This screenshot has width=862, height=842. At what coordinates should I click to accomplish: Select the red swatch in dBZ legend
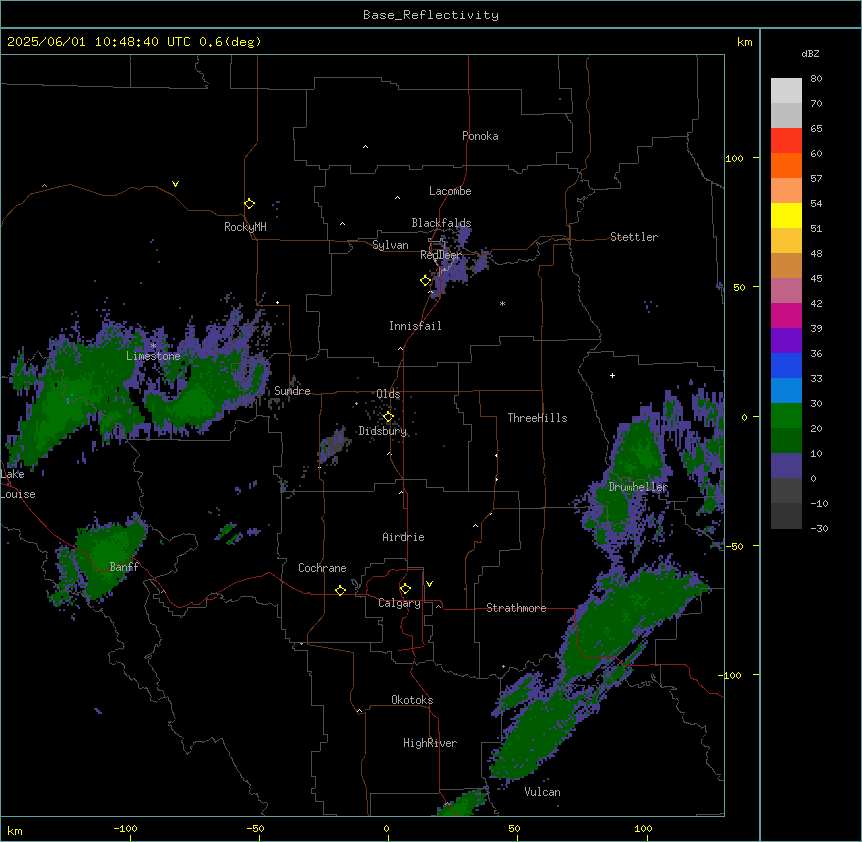786,141
